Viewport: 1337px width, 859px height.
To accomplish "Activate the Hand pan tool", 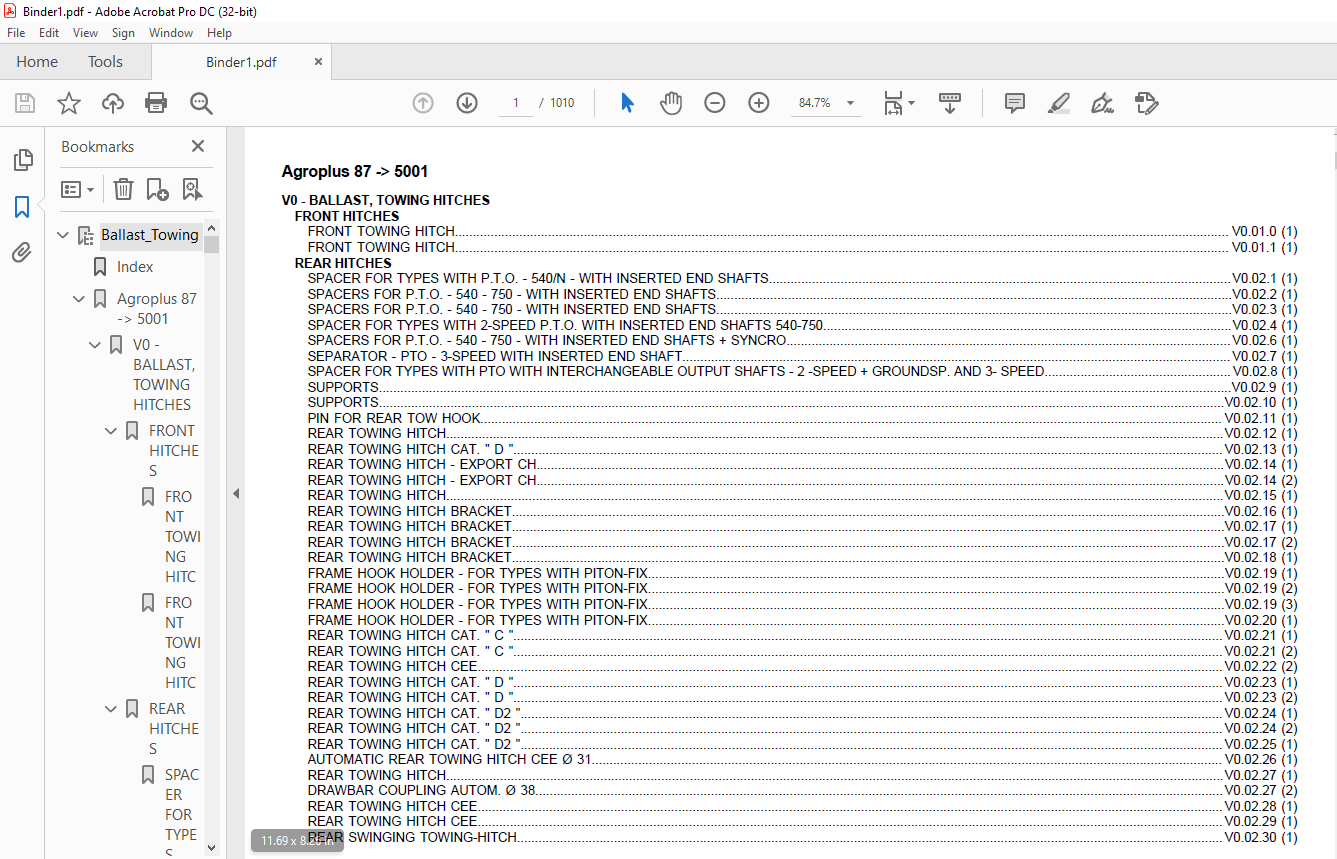I will (x=670, y=103).
